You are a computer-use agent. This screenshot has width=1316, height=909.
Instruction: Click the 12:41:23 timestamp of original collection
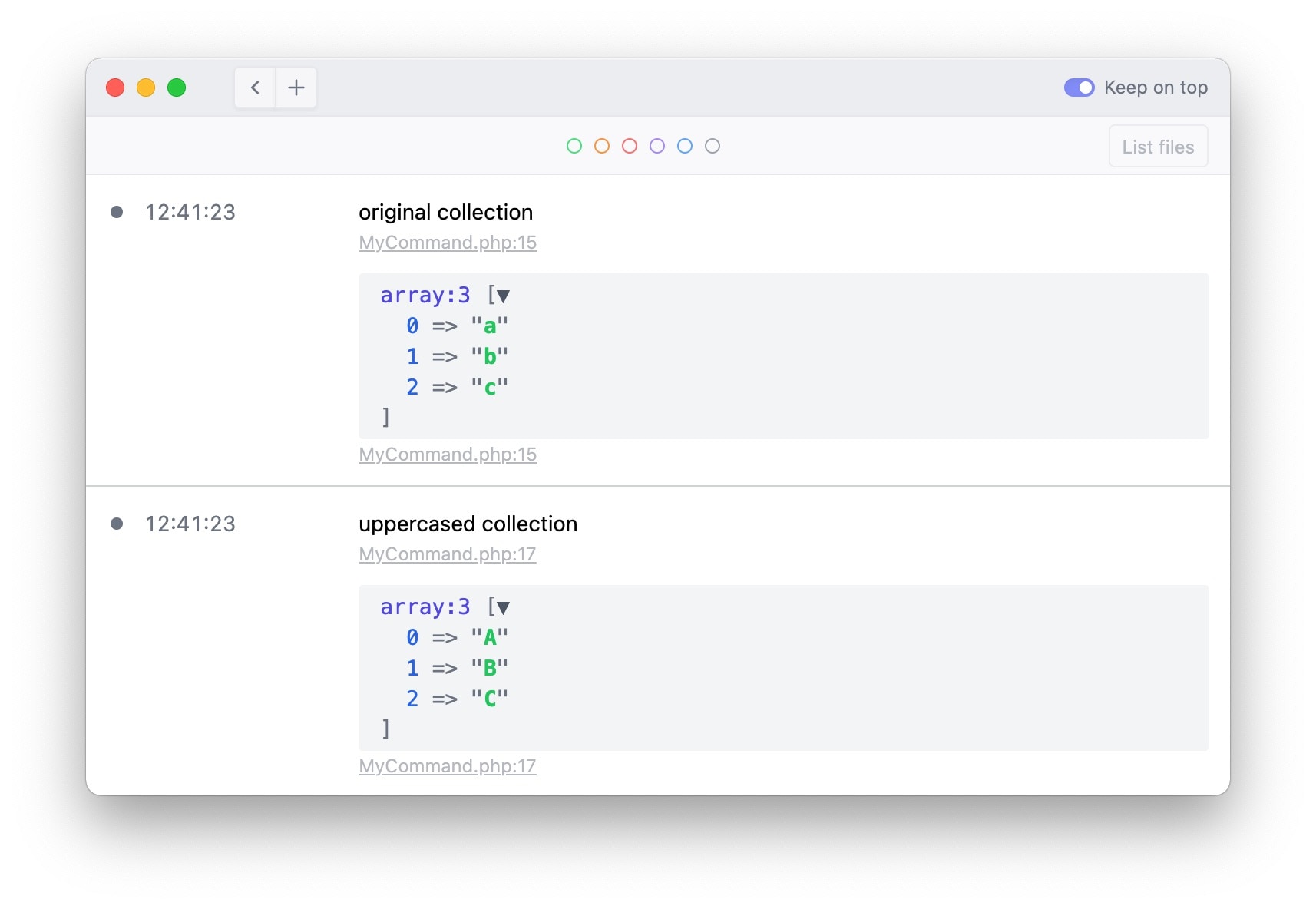tap(190, 213)
